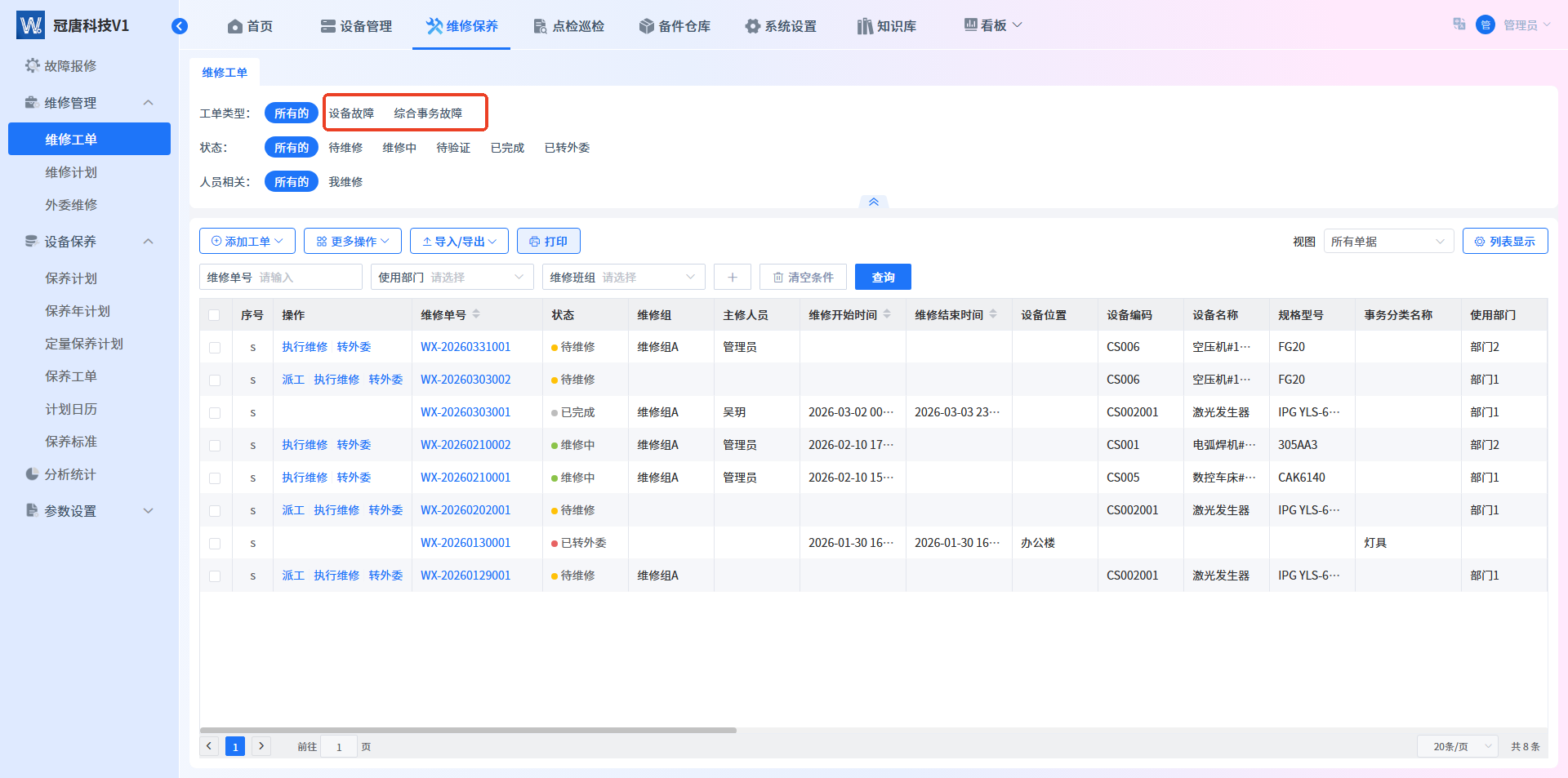The image size is (1568, 778).
Task: Check the row WX-20260331001 checkbox
Action: pyautogui.click(x=215, y=348)
